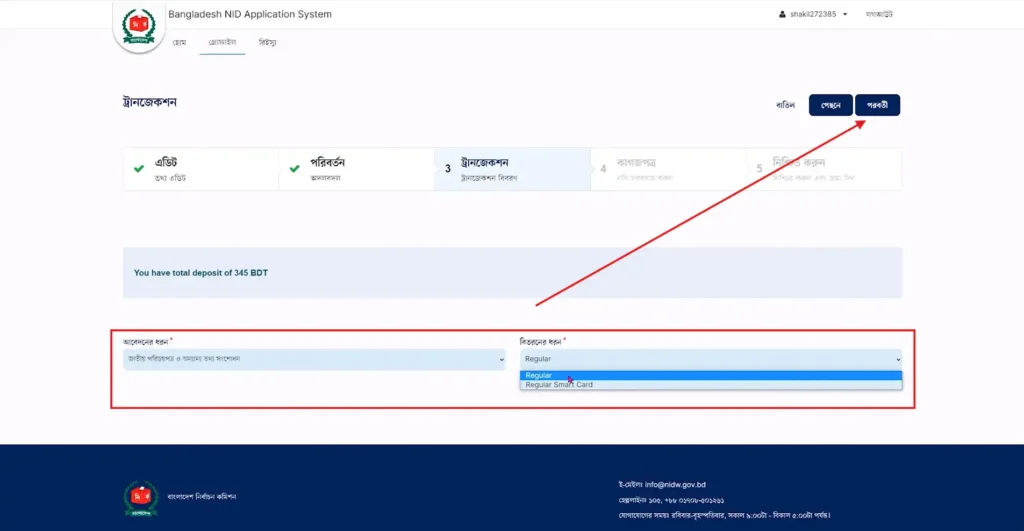
Task: Select the পরিবর্তন step
Action: click(357, 169)
